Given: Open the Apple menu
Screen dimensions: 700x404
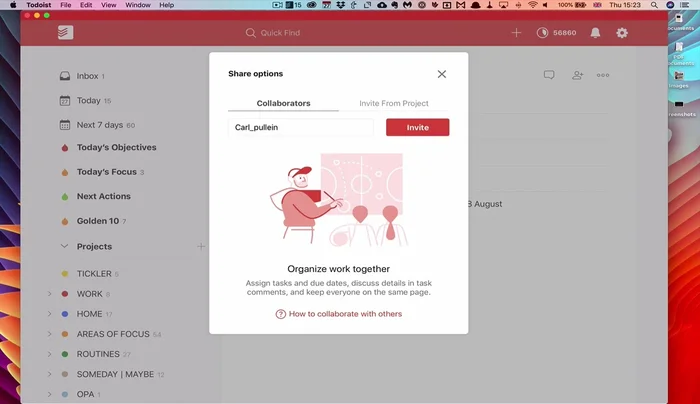Looking at the screenshot, I should 13,5.
